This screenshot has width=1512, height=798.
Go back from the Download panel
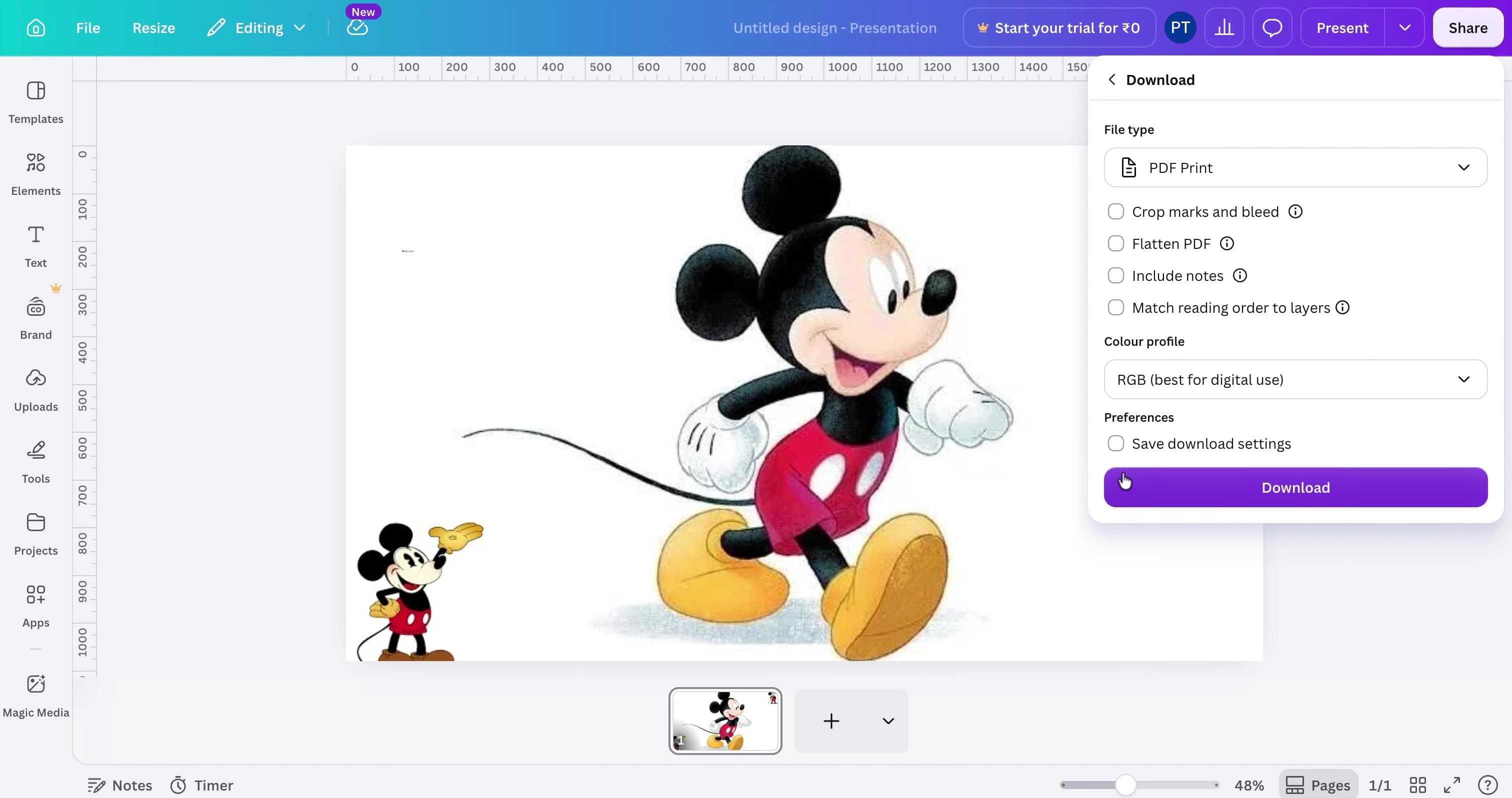click(x=1111, y=79)
